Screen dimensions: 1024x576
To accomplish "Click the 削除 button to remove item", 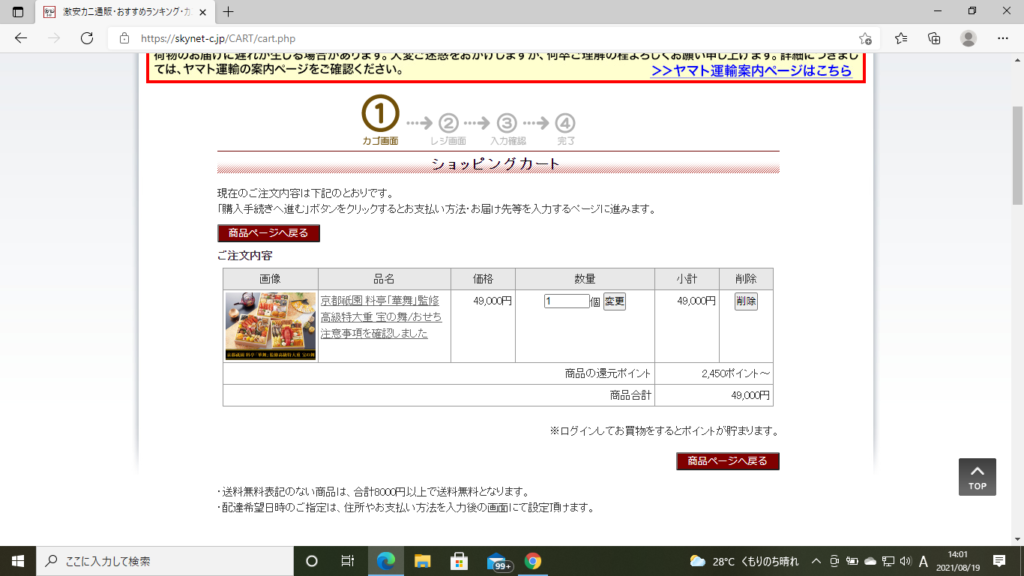I will [x=746, y=301].
